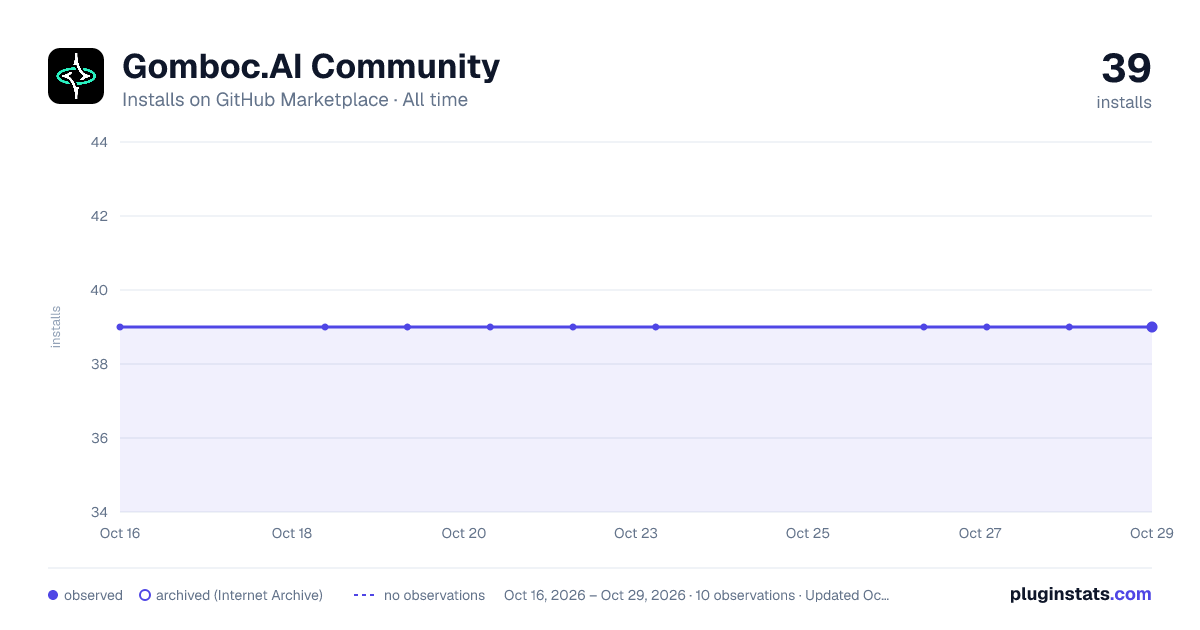This screenshot has height=630, width=1200.
Task: Click the date range and observations footer text
Action: click(x=697, y=595)
